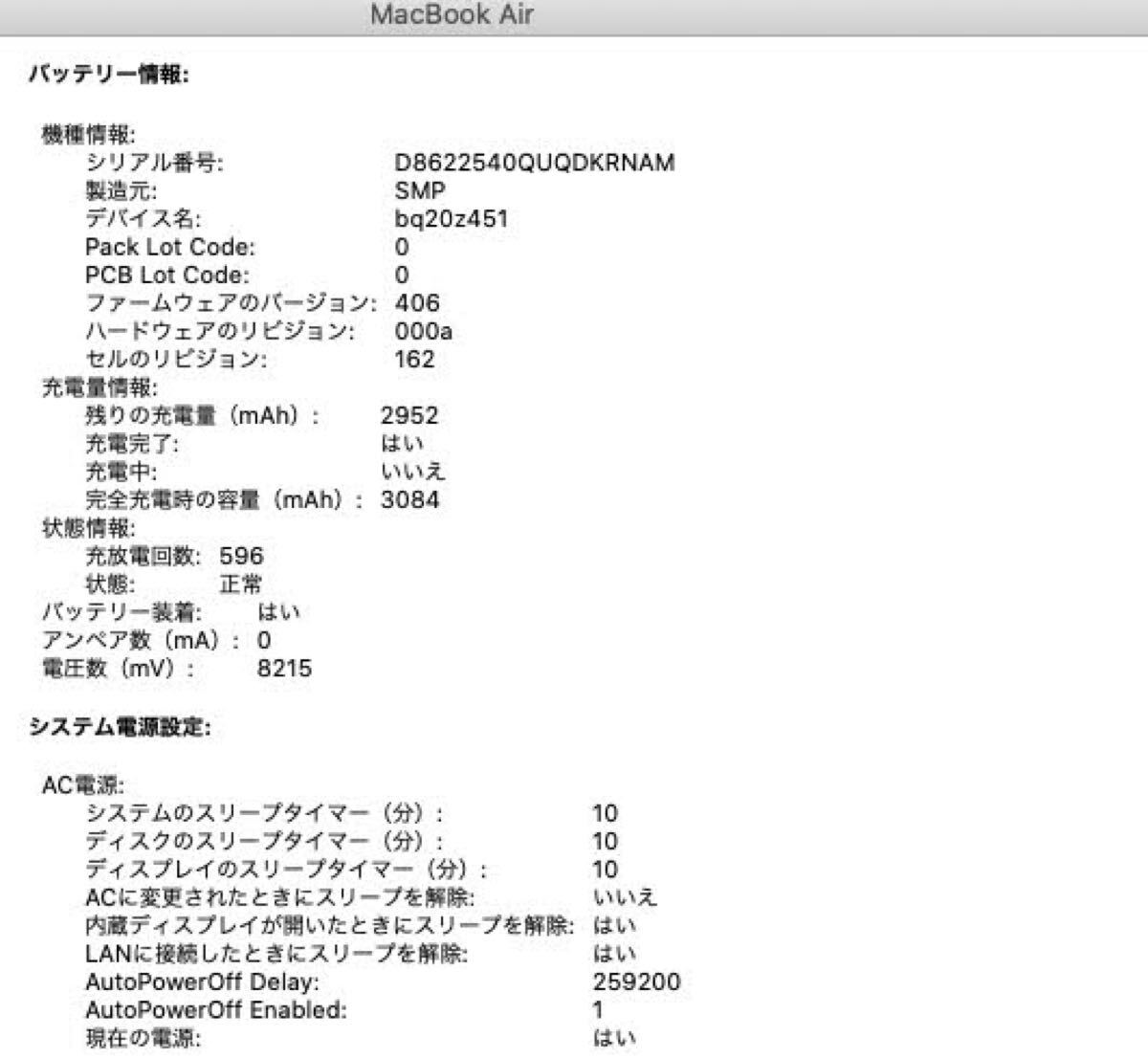This screenshot has height=1058, width=1148.
Task: Select hardware revision value 000a
Action: click(x=424, y=331)
